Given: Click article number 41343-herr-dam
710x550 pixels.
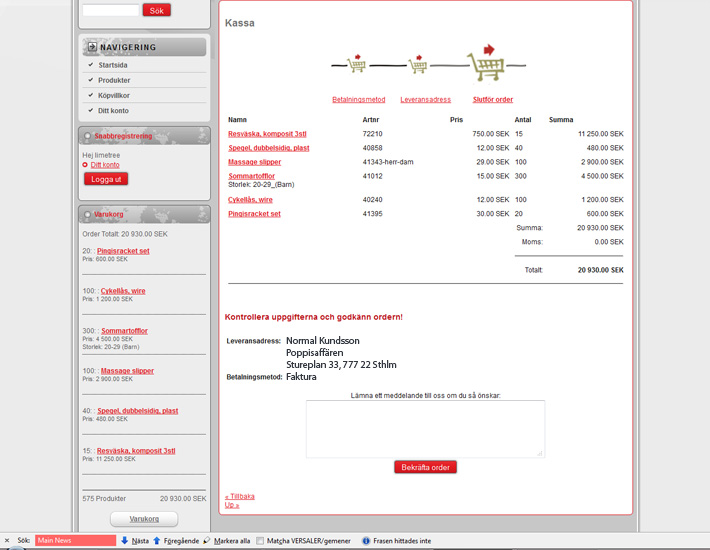Looking at the screenshot, I should pos(388,162).
